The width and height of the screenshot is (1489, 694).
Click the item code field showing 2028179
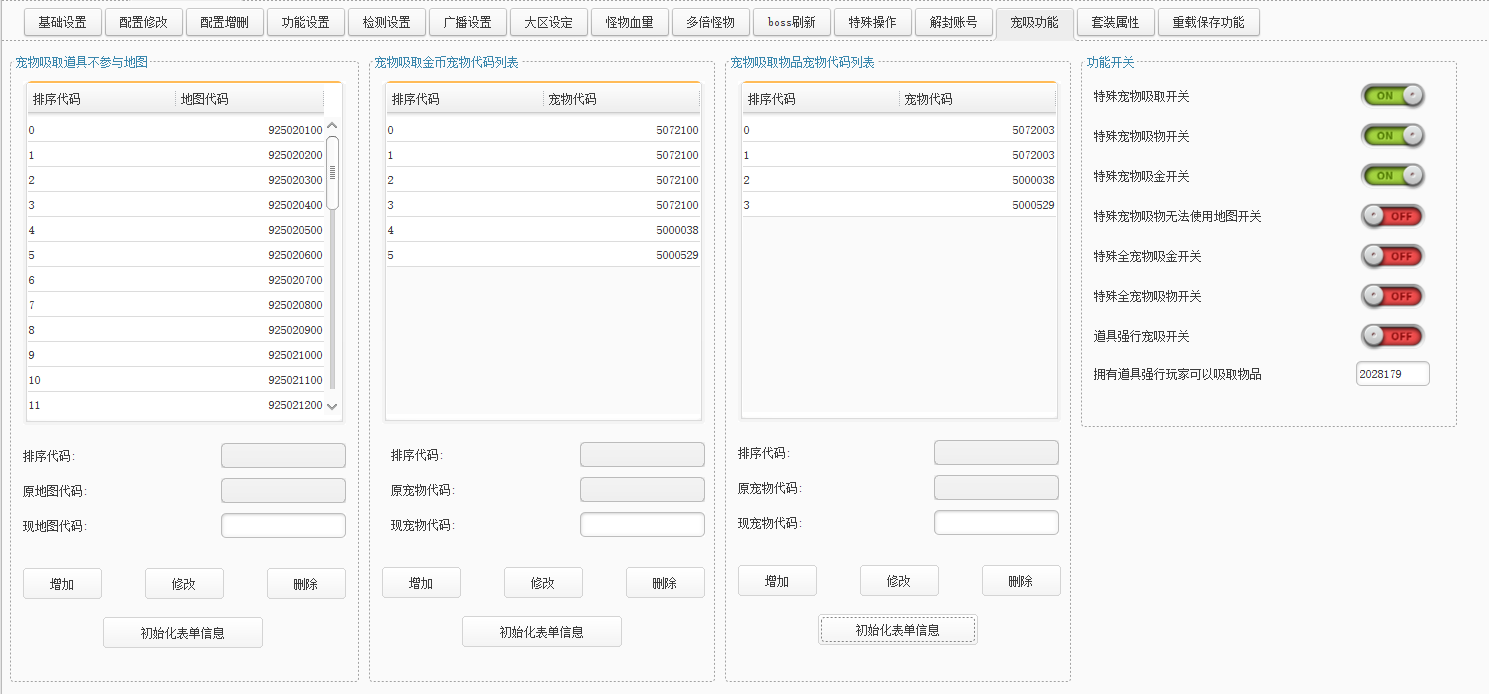pyautogui.click(x=1392, y=374)
